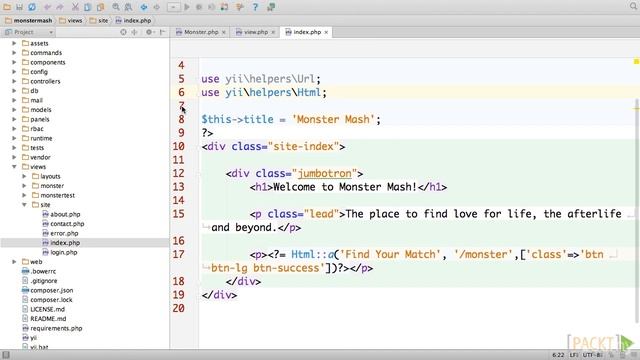Click the Copy icon in toolbar

[x=88, y=7]
